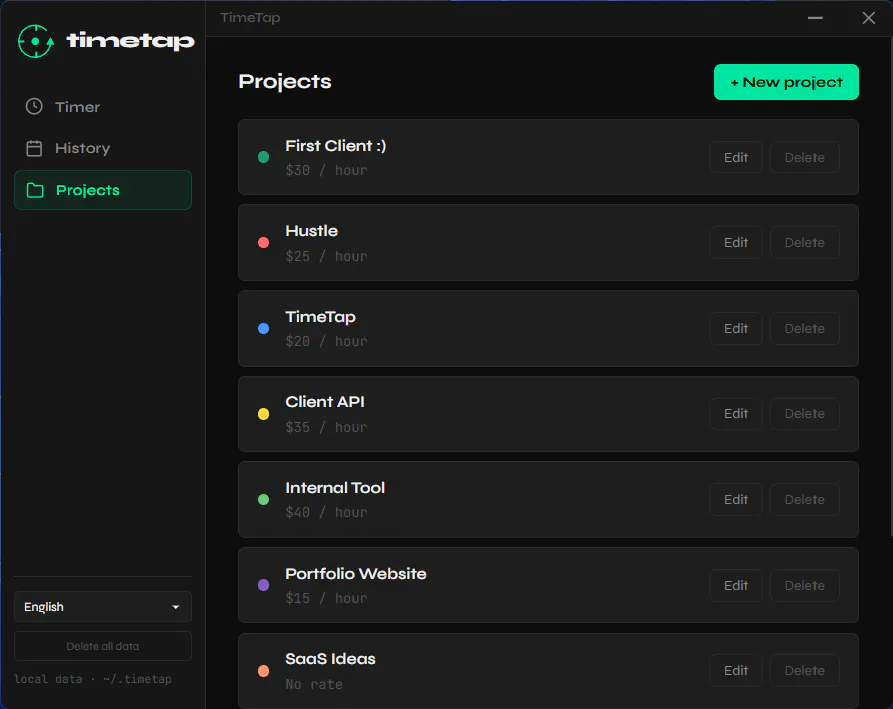The image size is (893, 709).
Task: Edit the TimeTap project
Action: point(736,329)
